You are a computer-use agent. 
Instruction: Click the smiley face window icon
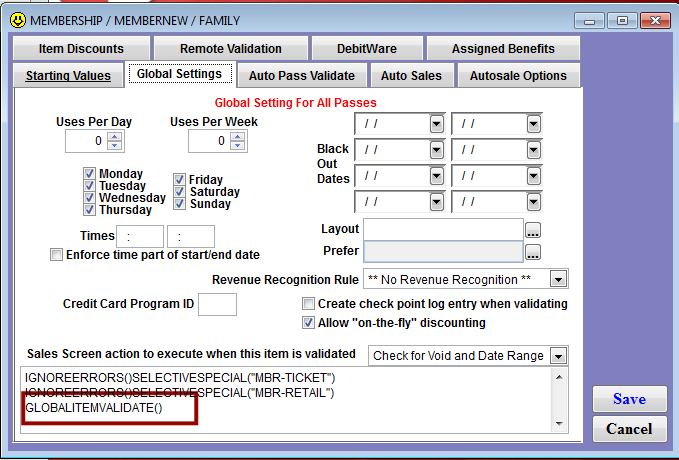click(18, 20)
